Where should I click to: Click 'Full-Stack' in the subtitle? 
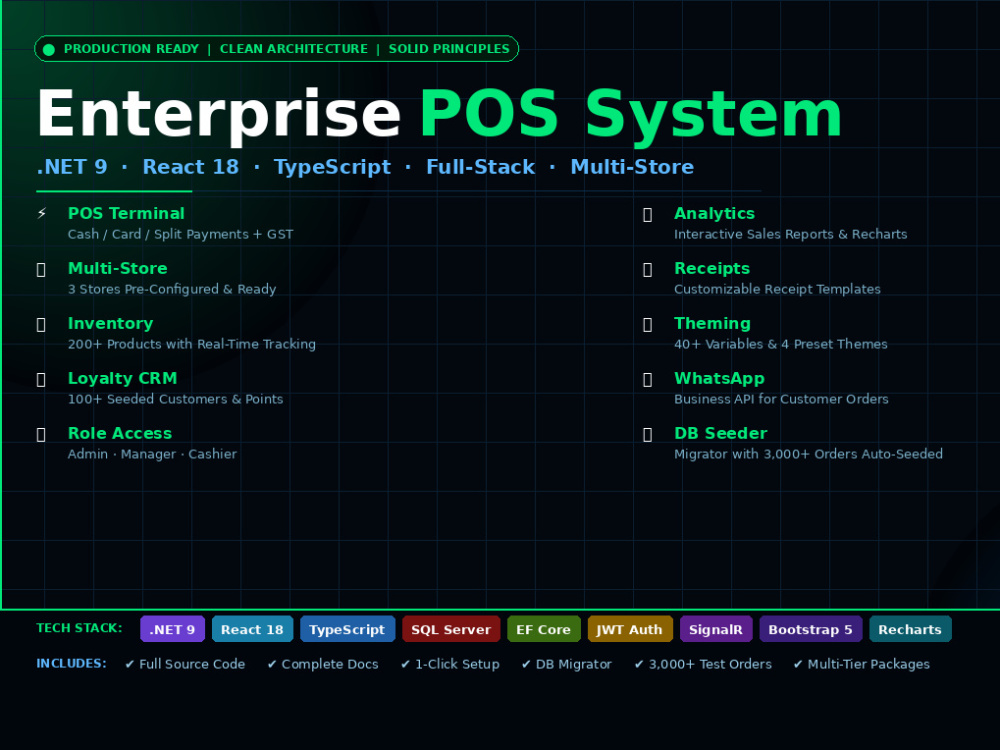[x=480, y=167]
